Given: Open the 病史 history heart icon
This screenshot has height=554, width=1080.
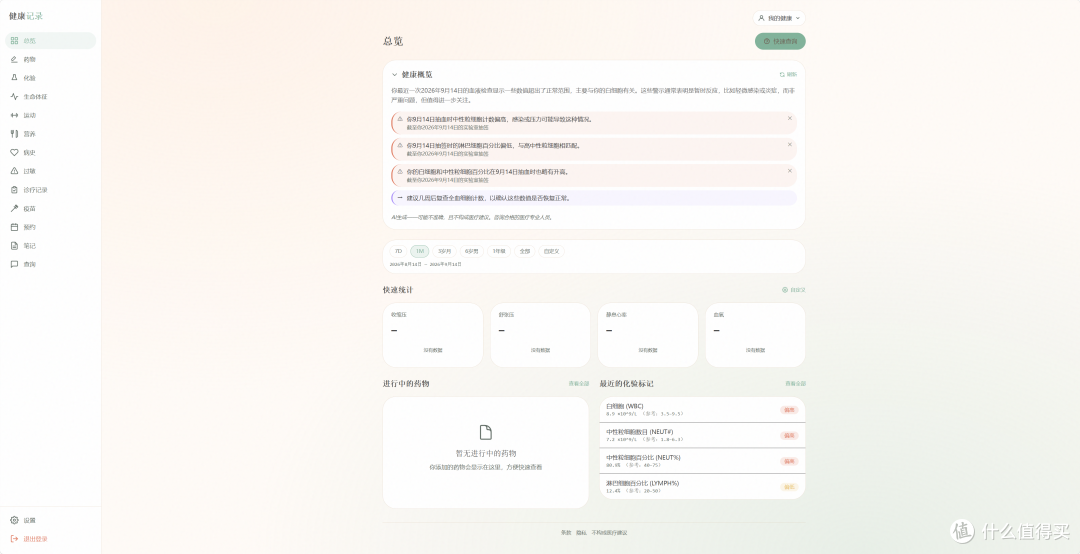Looking at the screenshot, I should pyautogui.click(x=14, y=152).
